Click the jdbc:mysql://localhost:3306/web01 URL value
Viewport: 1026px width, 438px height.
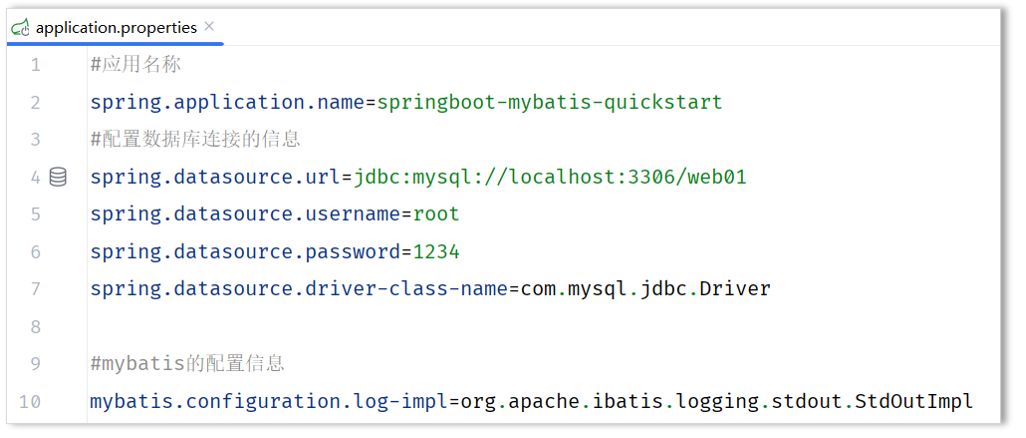tap(550, 177)
